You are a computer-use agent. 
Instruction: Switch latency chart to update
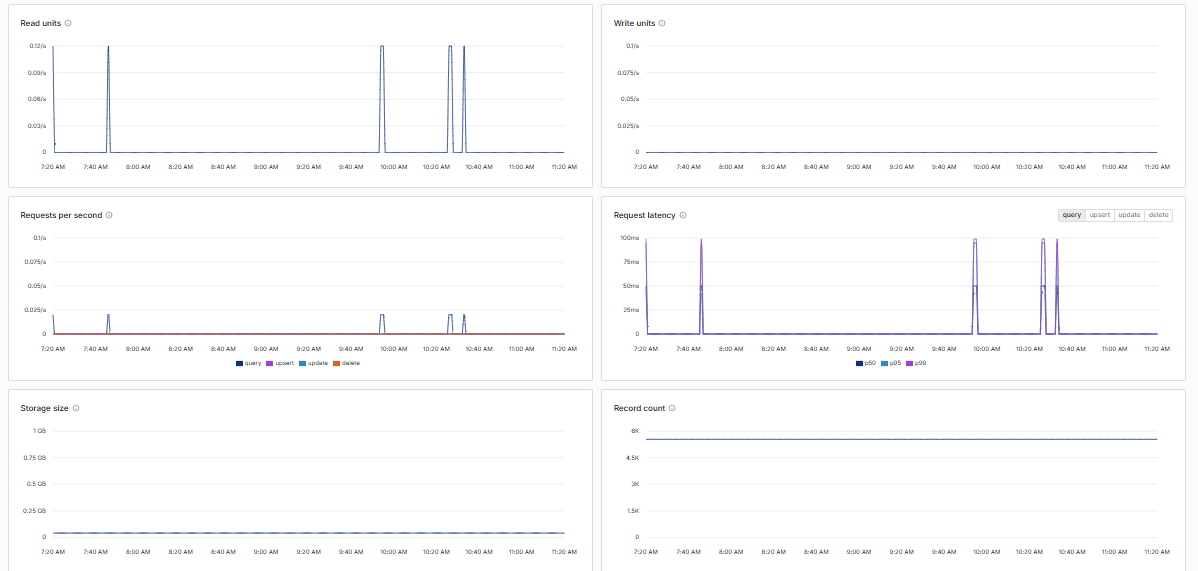[1129, 215]
